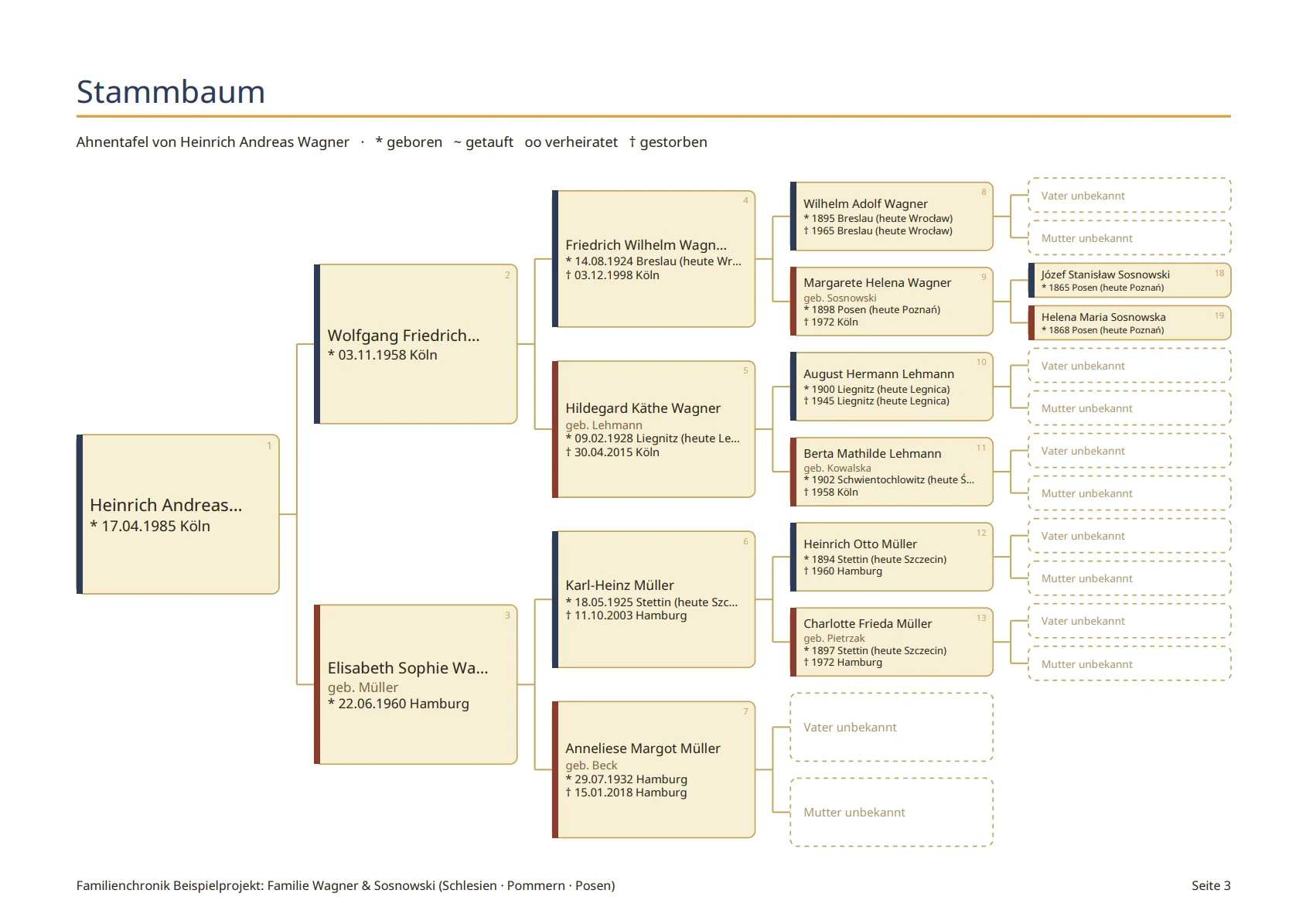This screenshot has width=1306, height=924.
Task: Click 'Ahnentafel von Heinrich Andreas Wagner' subtitle
Action: click(213, 142)
